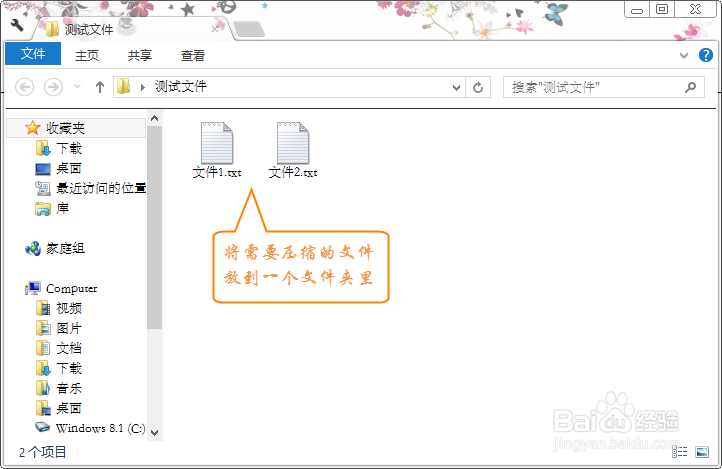Expand breadcrumb arrow before 测试文件
Viewport: 722px width, 469px height.
[143, 87]
